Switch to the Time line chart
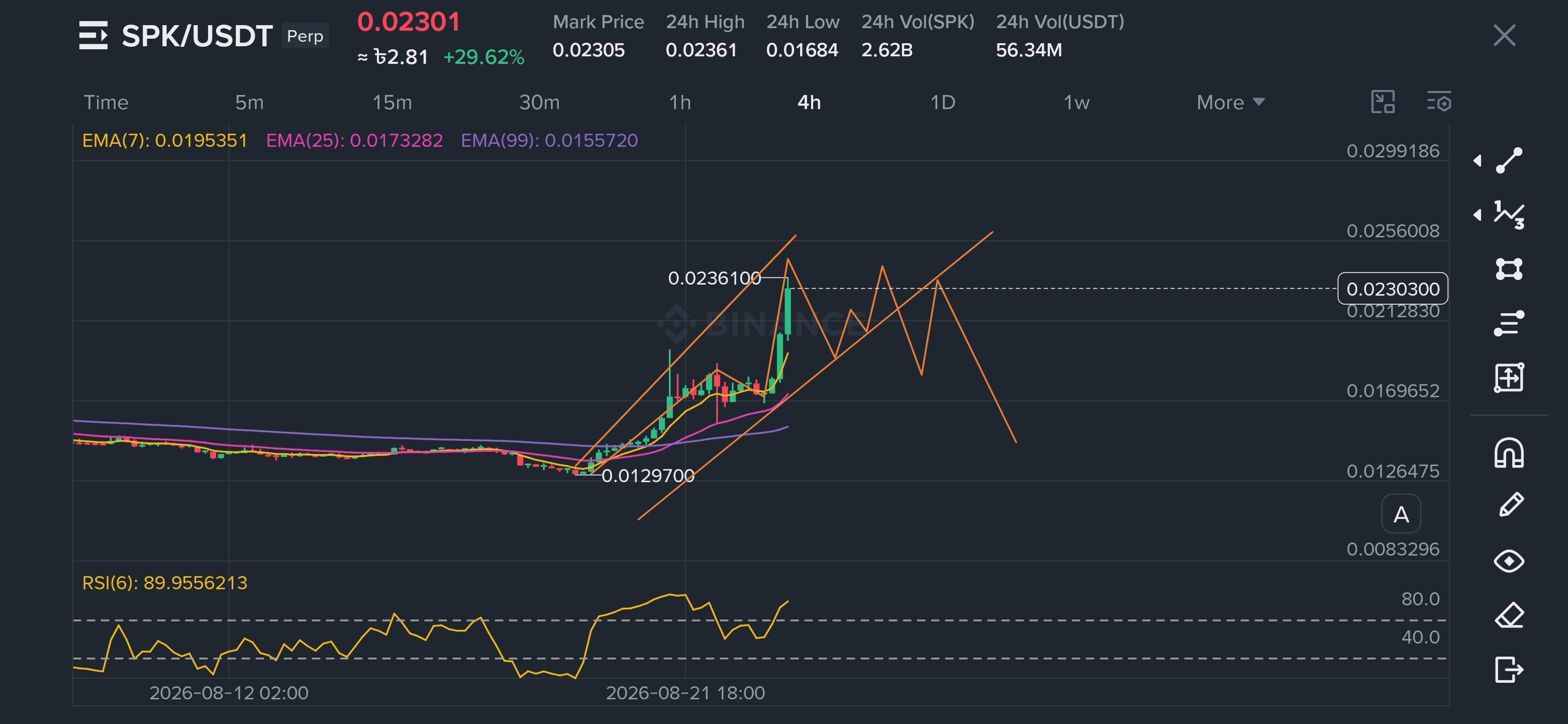1568x724 pixels. (106, 102)
